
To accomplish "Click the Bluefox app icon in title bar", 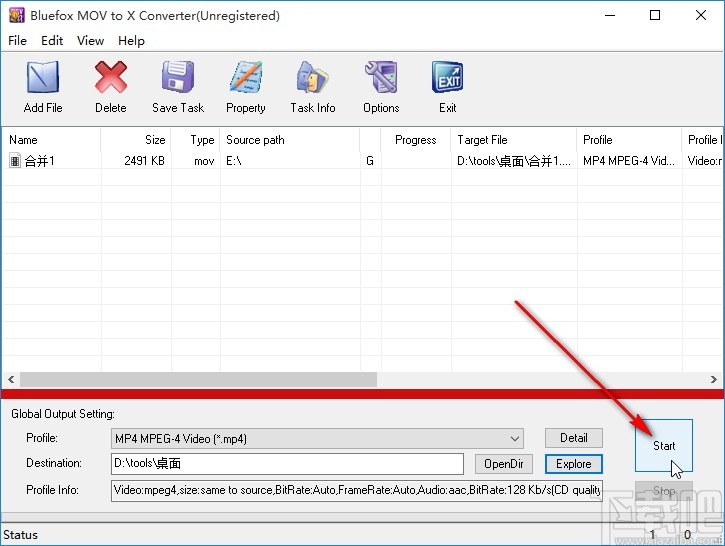I will [x=17, y=15].
